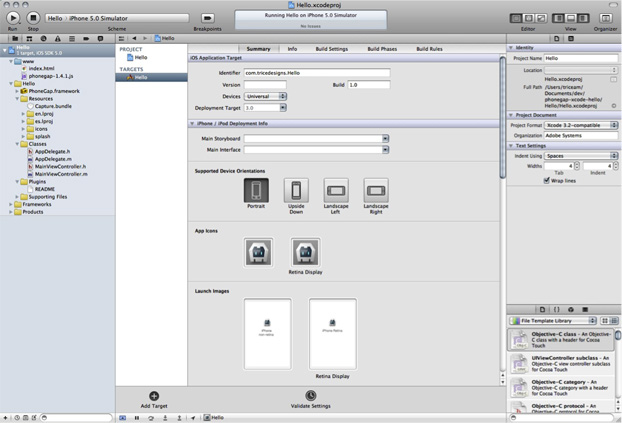This screenshot has height=423, width=622.
Task: Toggle the debug area view button
Action: point(571,18)
